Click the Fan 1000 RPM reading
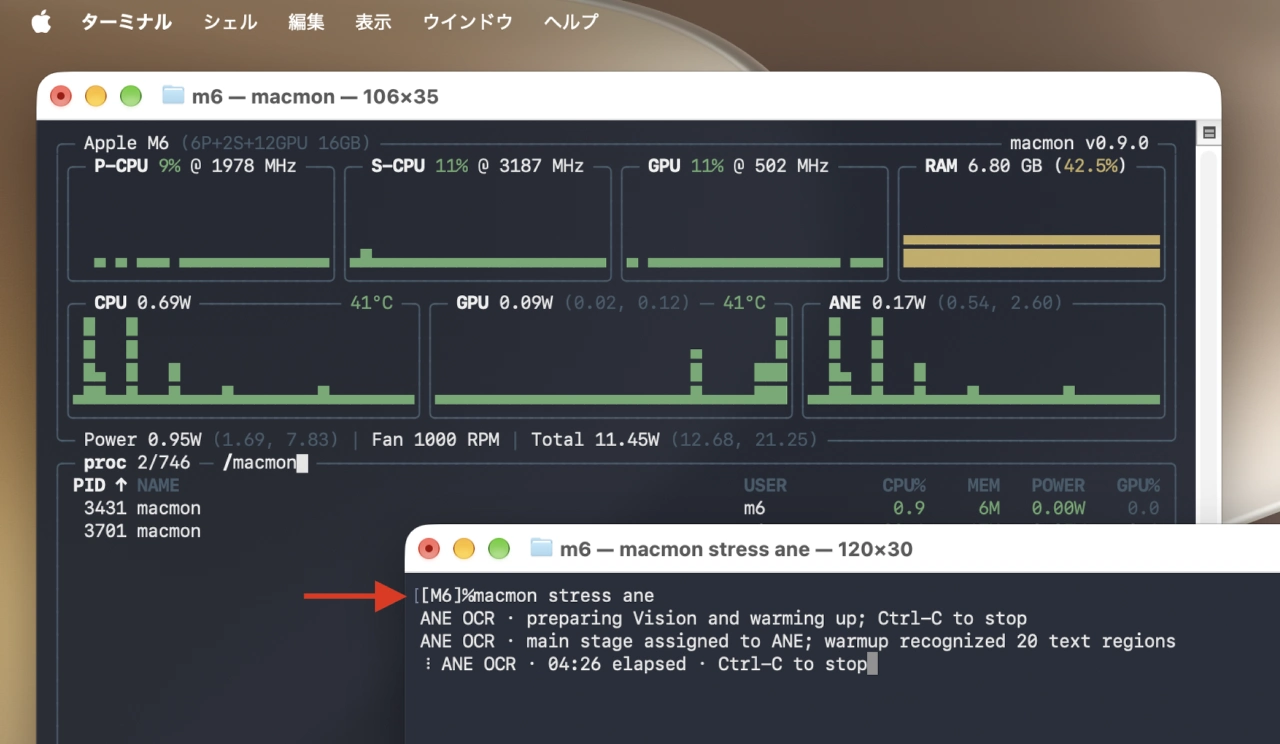1280x744 pixels. point(435,439)
